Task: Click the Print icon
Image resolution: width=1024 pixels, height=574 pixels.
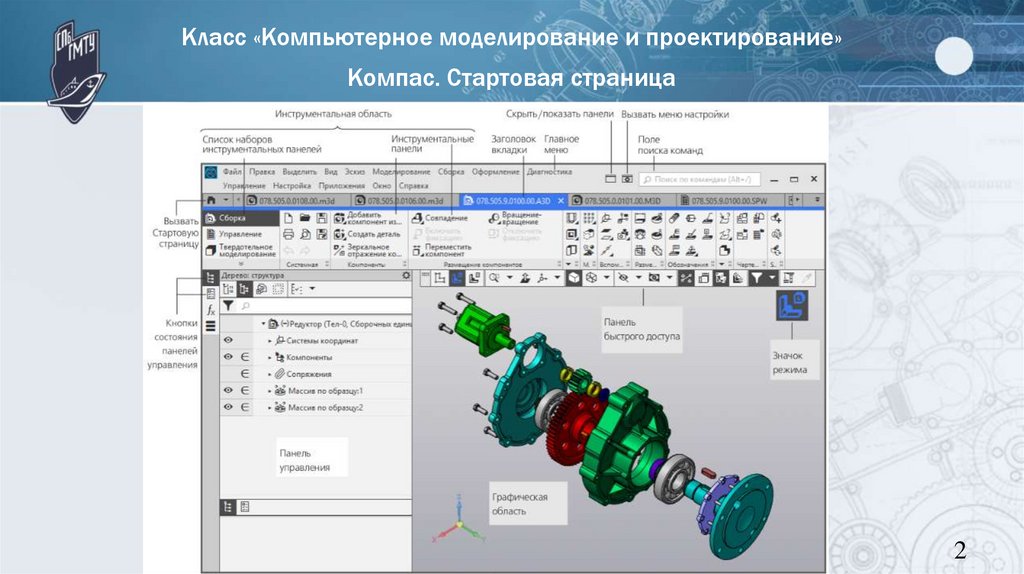Action: coord(289,234)
